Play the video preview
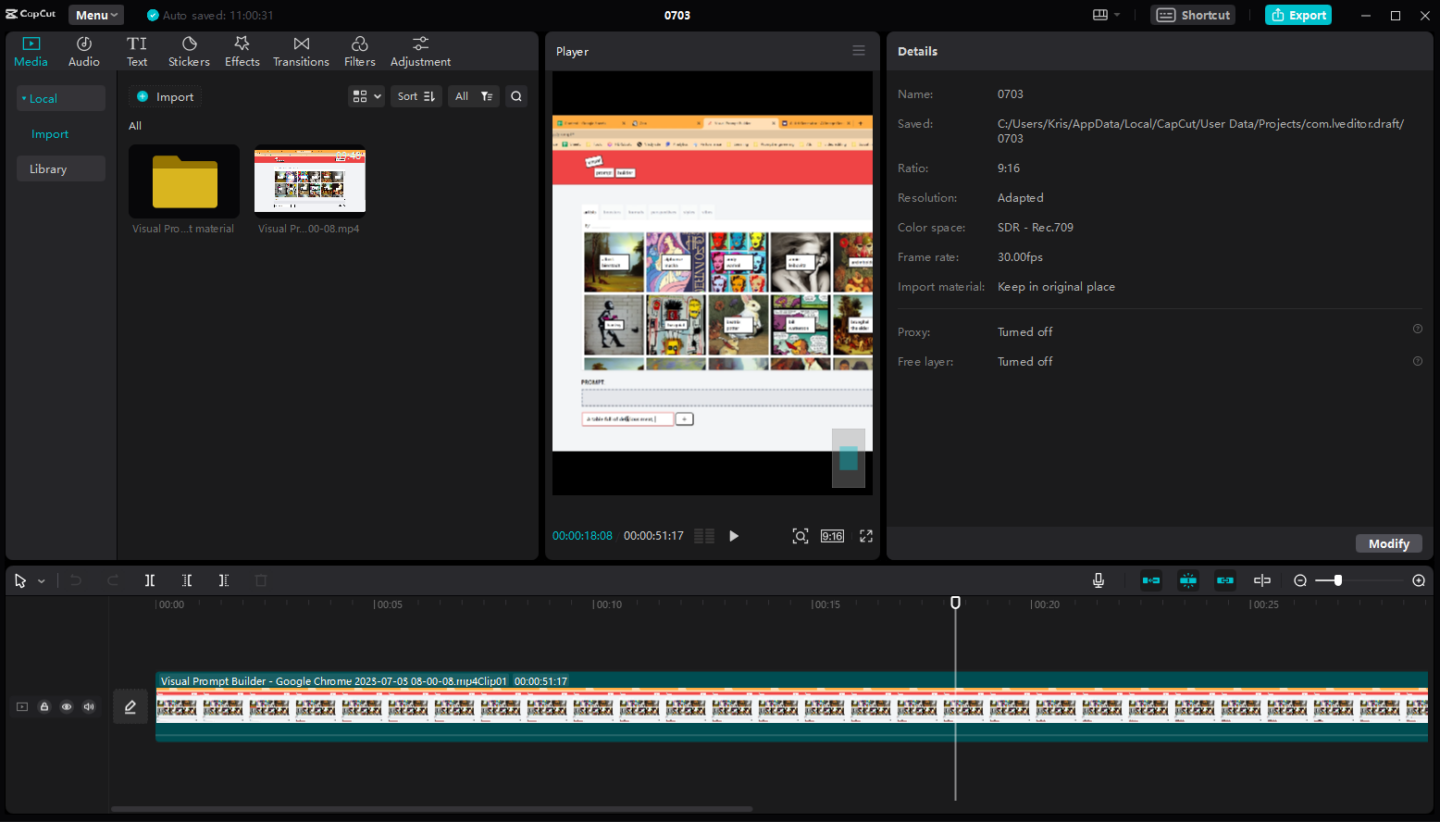The image size is (1440, 822). coord(733,536)
